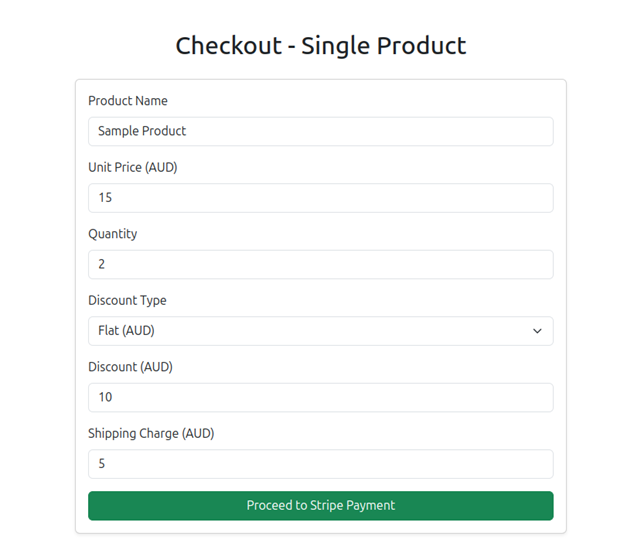Viewport: 624px width, 560px height.
Task: Place cursor on the 'Sample Product' text
Action: [x=142, y=131]
